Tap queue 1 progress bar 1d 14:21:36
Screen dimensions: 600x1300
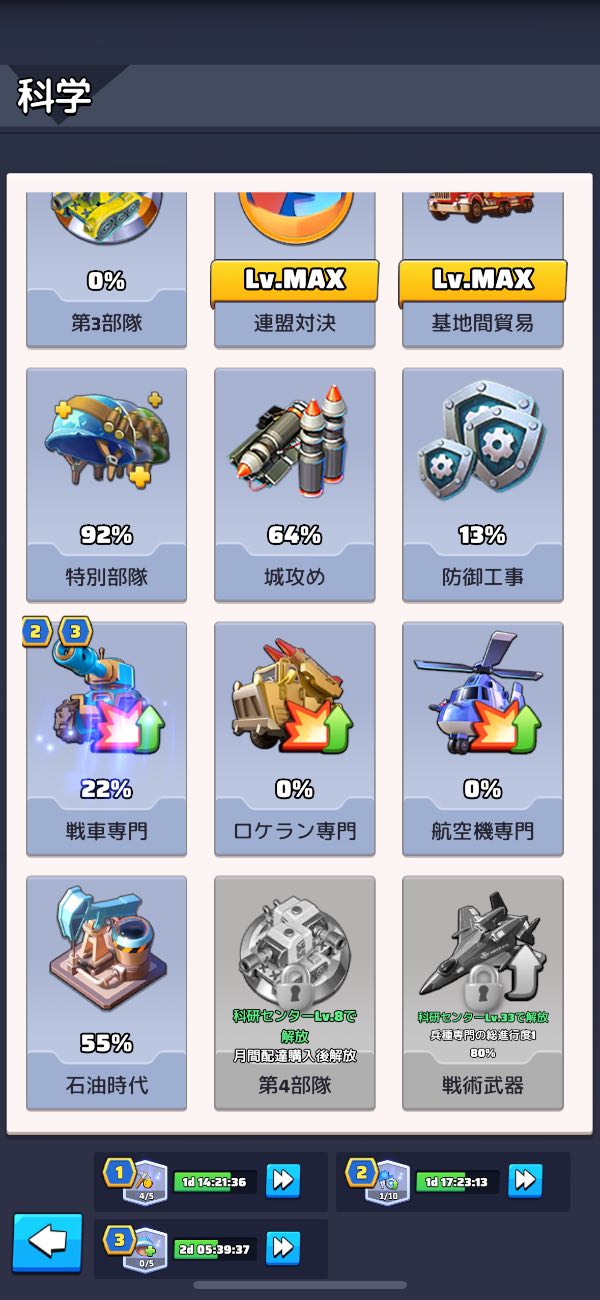point(214,1182)
